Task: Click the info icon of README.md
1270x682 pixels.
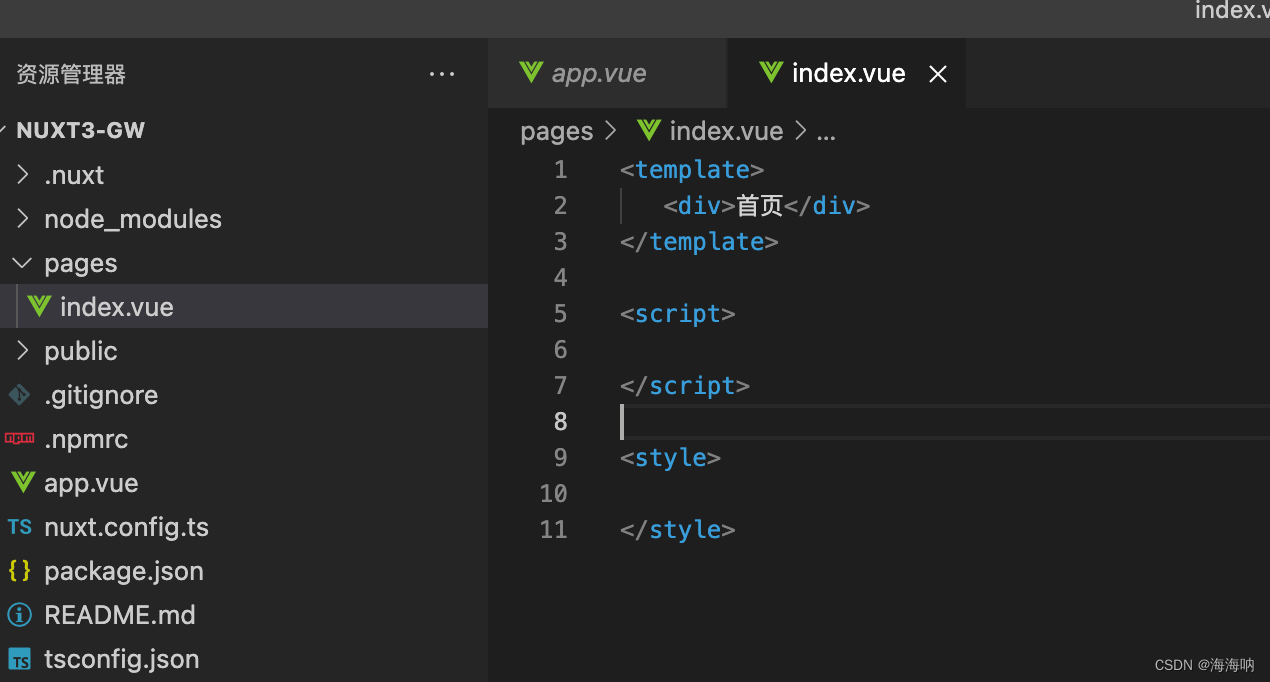Action: 20,614
